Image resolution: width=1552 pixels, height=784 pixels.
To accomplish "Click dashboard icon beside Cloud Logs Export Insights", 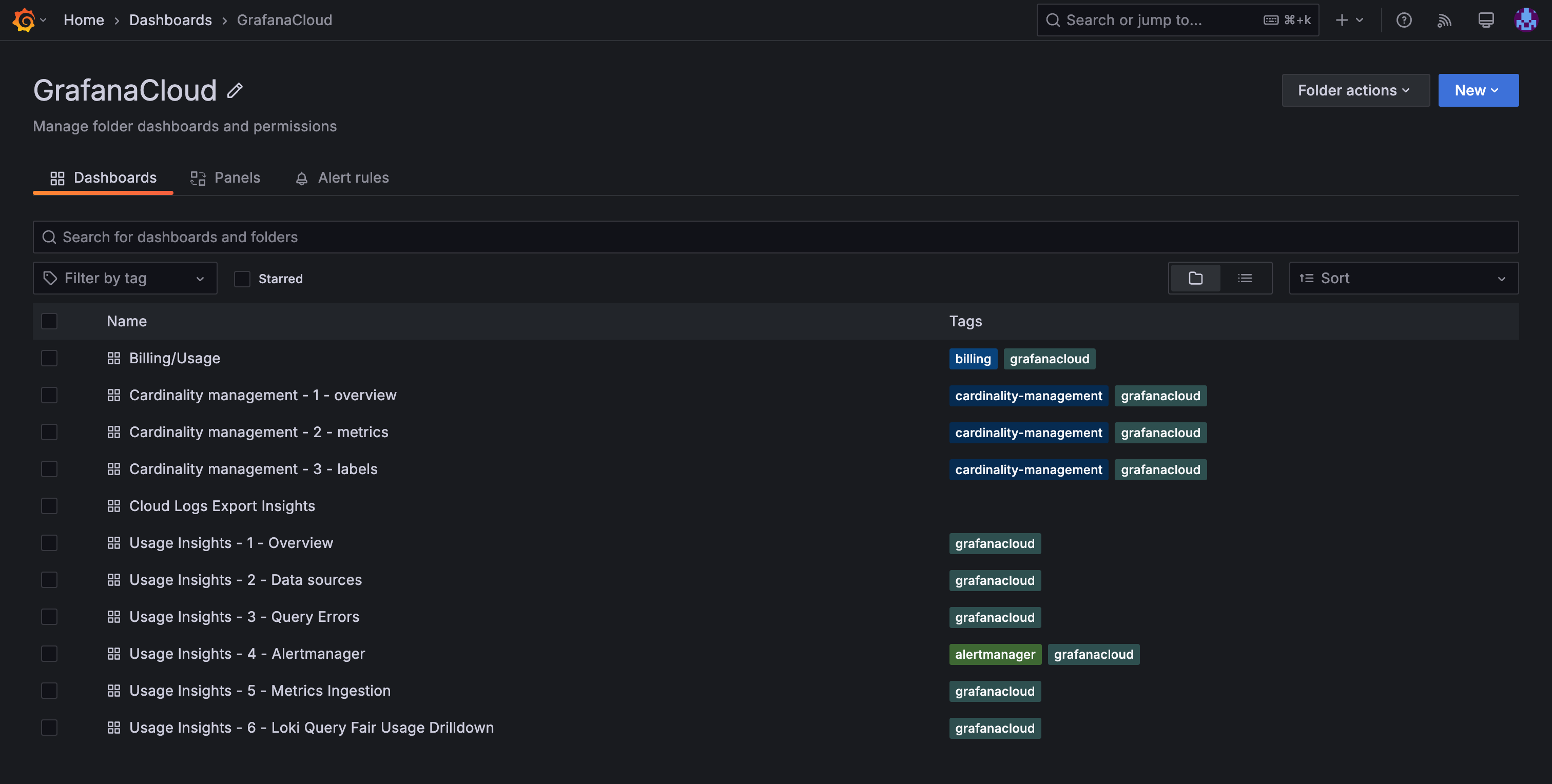I will (x=113, y=506).
